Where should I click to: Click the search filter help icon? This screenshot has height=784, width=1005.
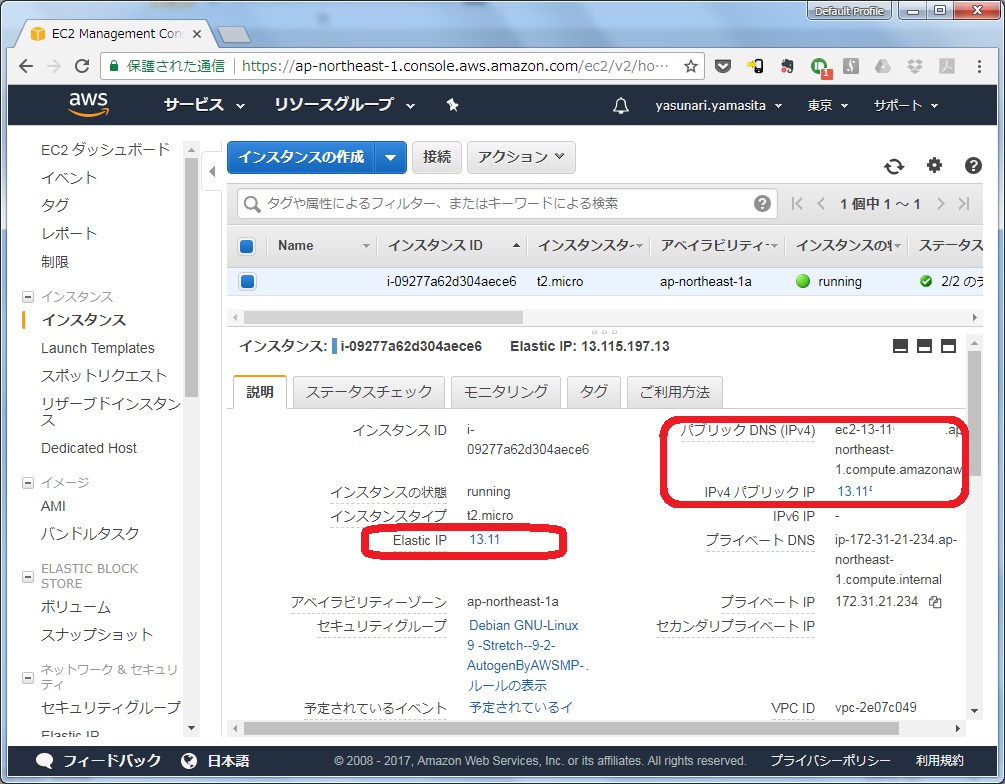[761, 204]
